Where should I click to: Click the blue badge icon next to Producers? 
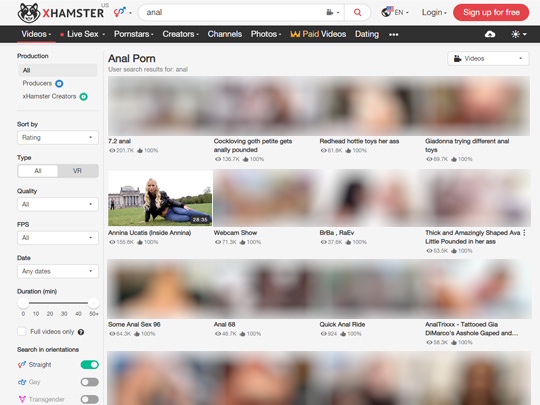tap(59, 83)
